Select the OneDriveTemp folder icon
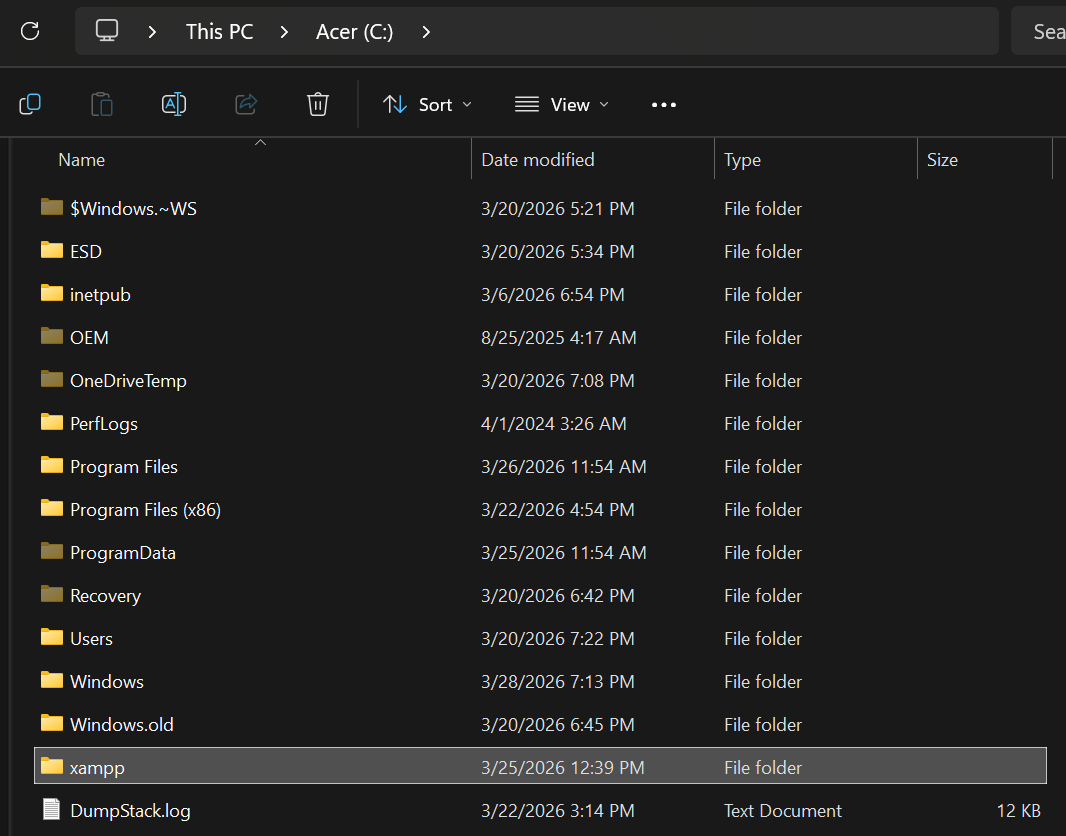 click(x=52, y=379)
